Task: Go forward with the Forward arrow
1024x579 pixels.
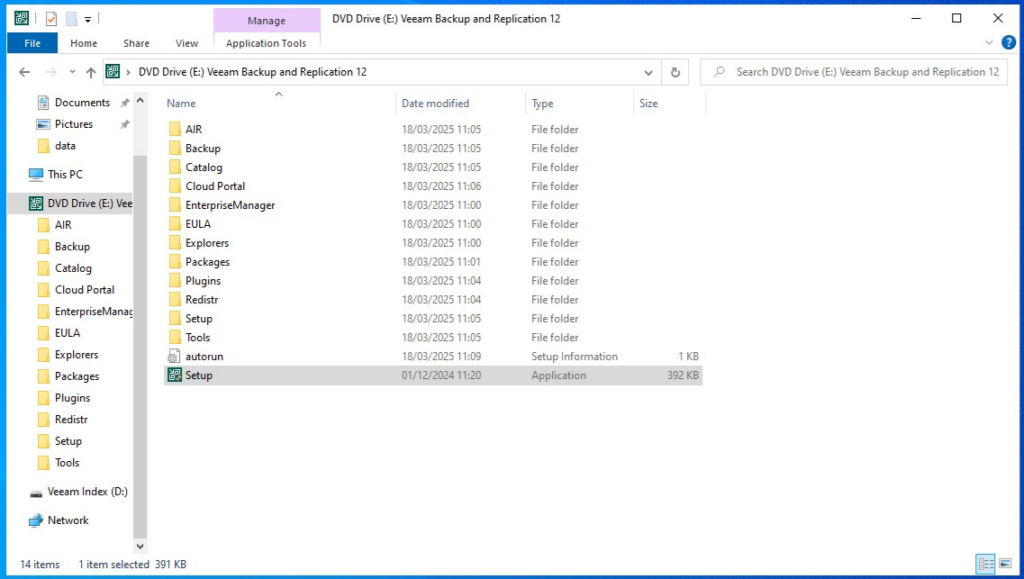Action: [51, 72]
